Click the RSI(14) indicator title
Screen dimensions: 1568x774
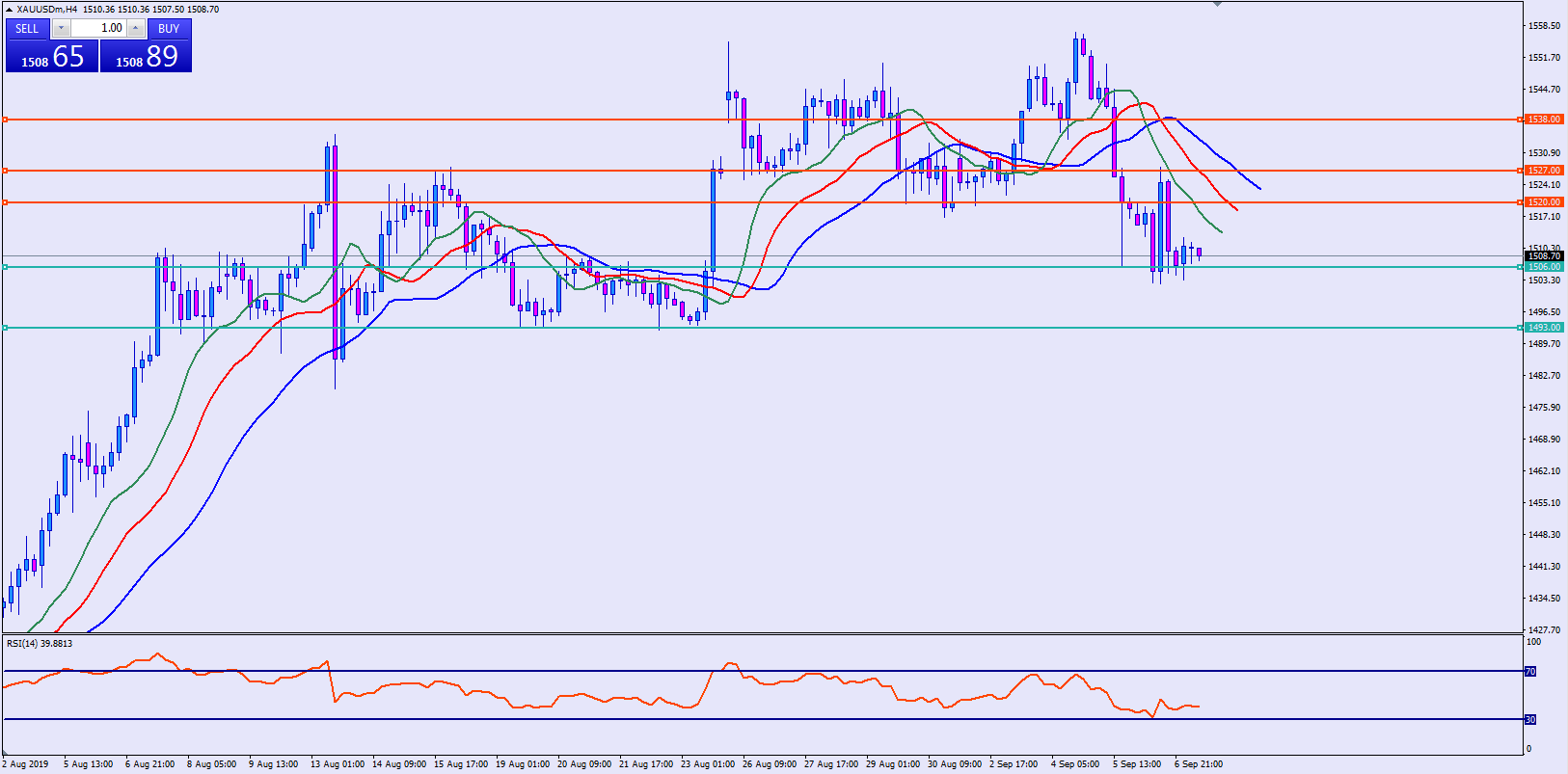pos(40,643)
